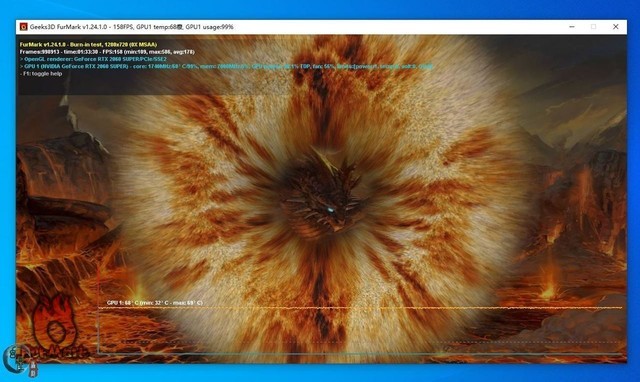Click the 'F1: toggle help' overlay line
640x382 pixels.
point(41,74)
